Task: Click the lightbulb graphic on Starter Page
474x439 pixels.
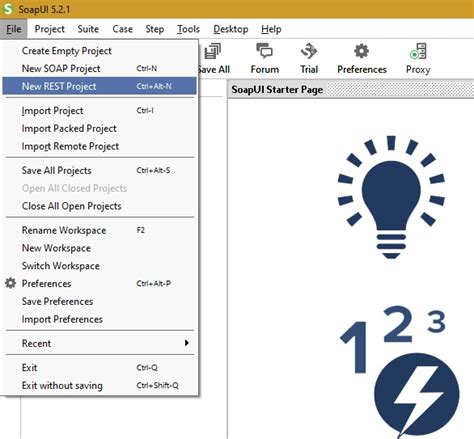Action: click(391, 197)
